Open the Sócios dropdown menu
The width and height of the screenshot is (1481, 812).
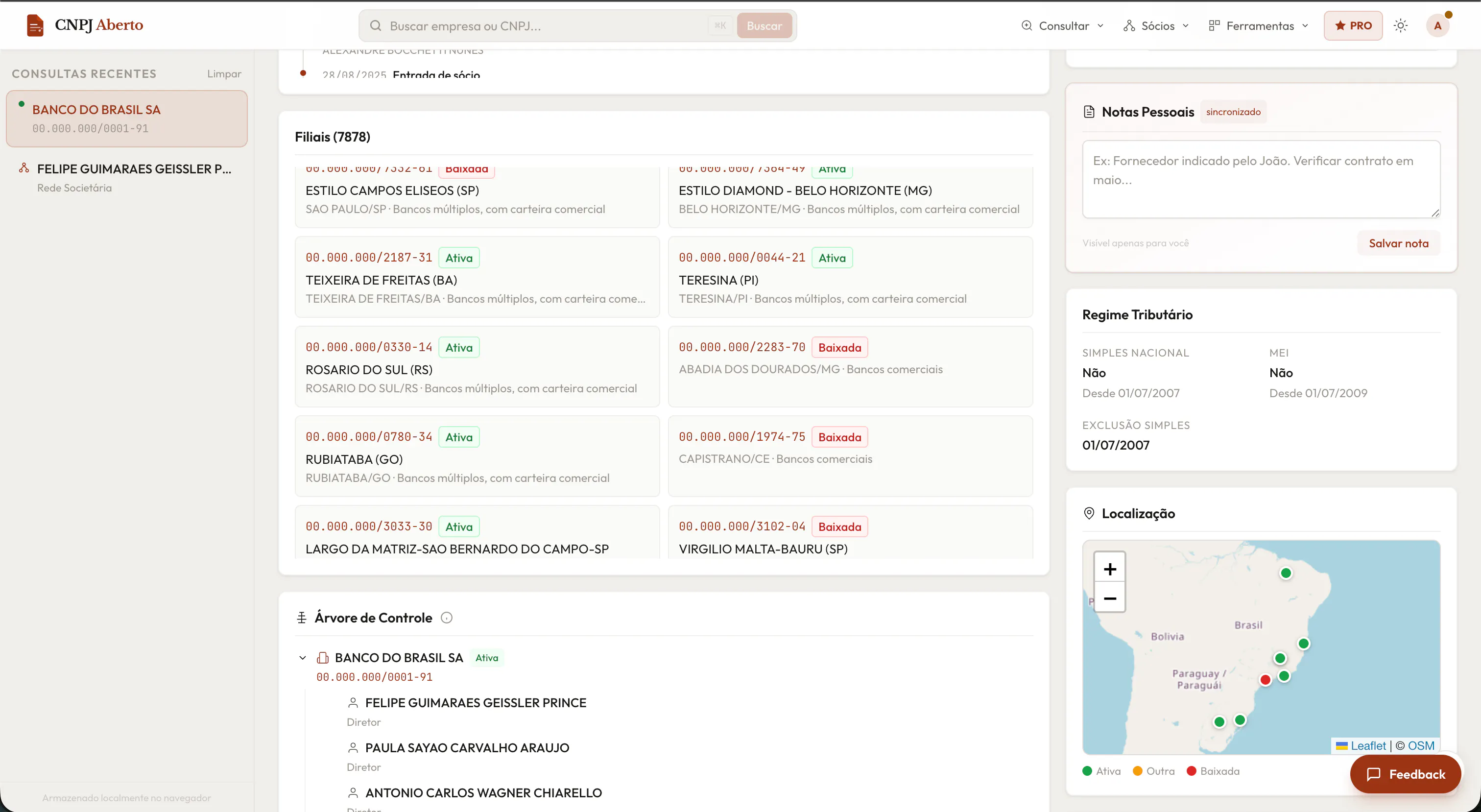1156,26
